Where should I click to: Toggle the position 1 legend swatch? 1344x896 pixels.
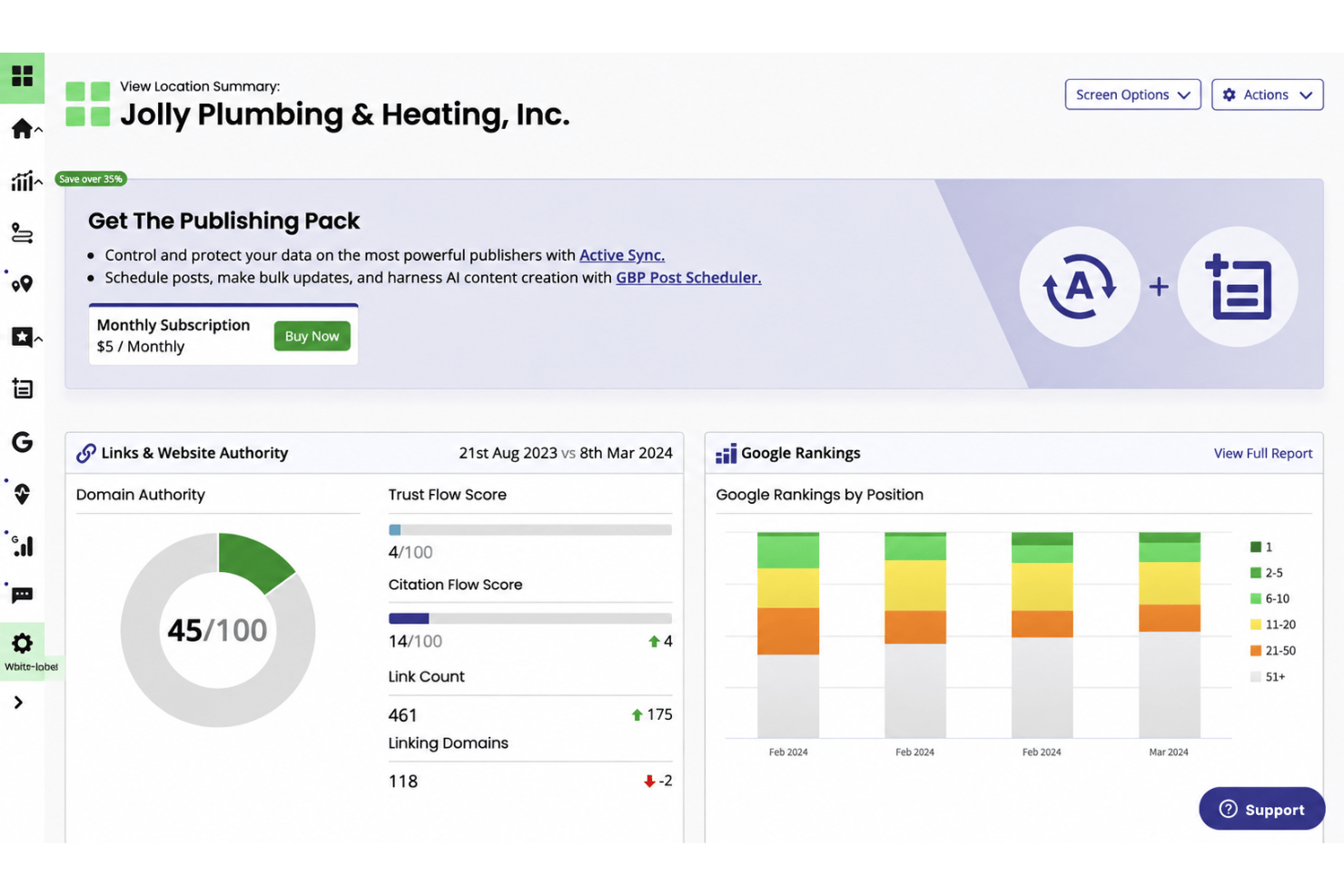(x=1256, y=547)
